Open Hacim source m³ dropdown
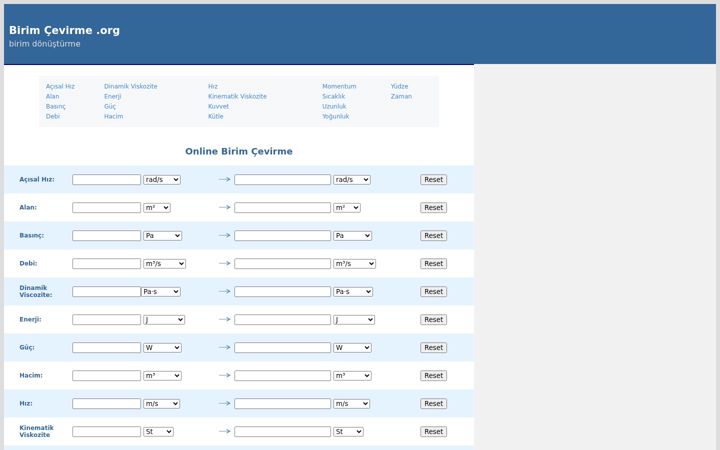720x450 pixels. point(162,376)
